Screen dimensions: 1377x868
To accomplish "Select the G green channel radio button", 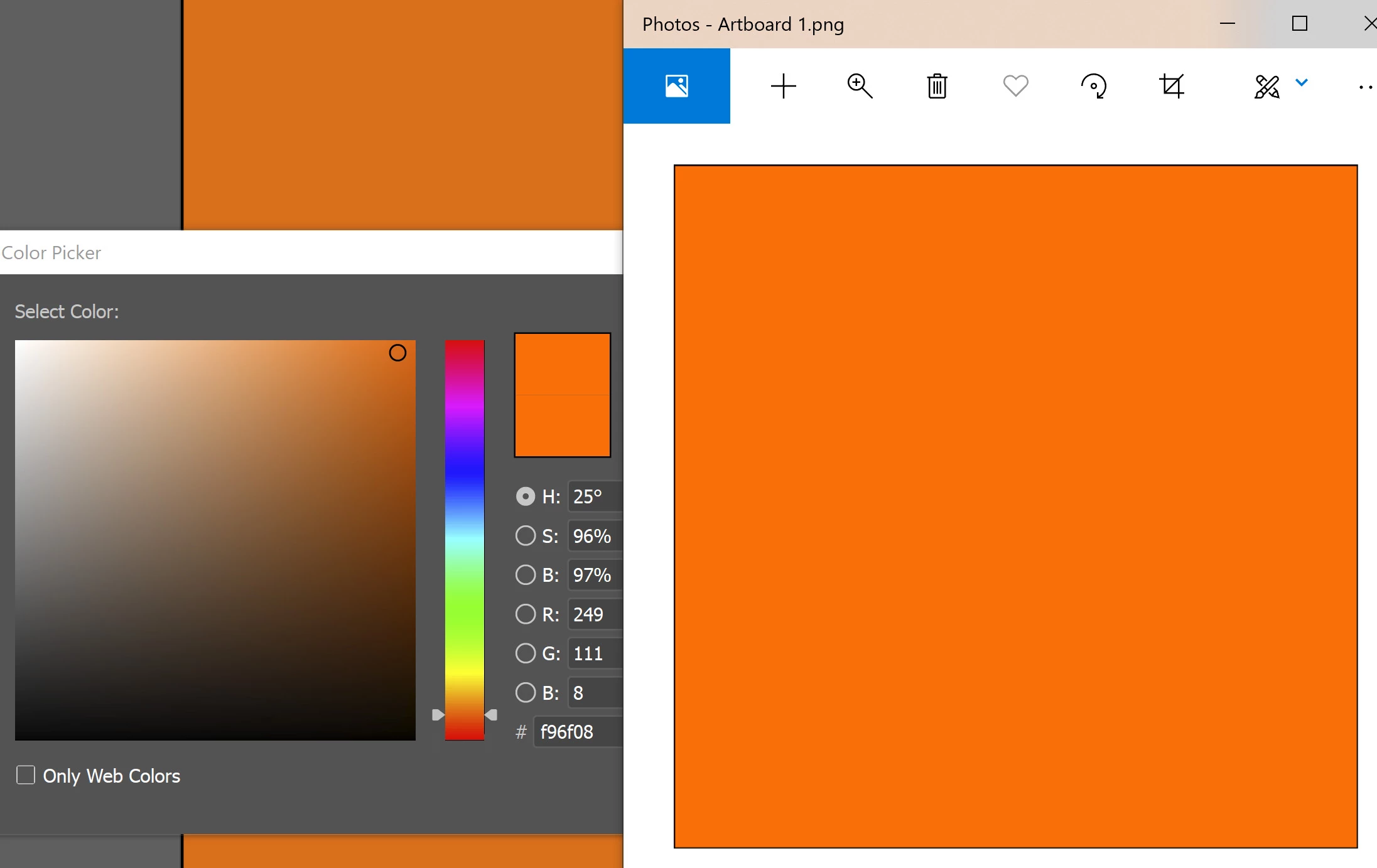I will [525, 653].
